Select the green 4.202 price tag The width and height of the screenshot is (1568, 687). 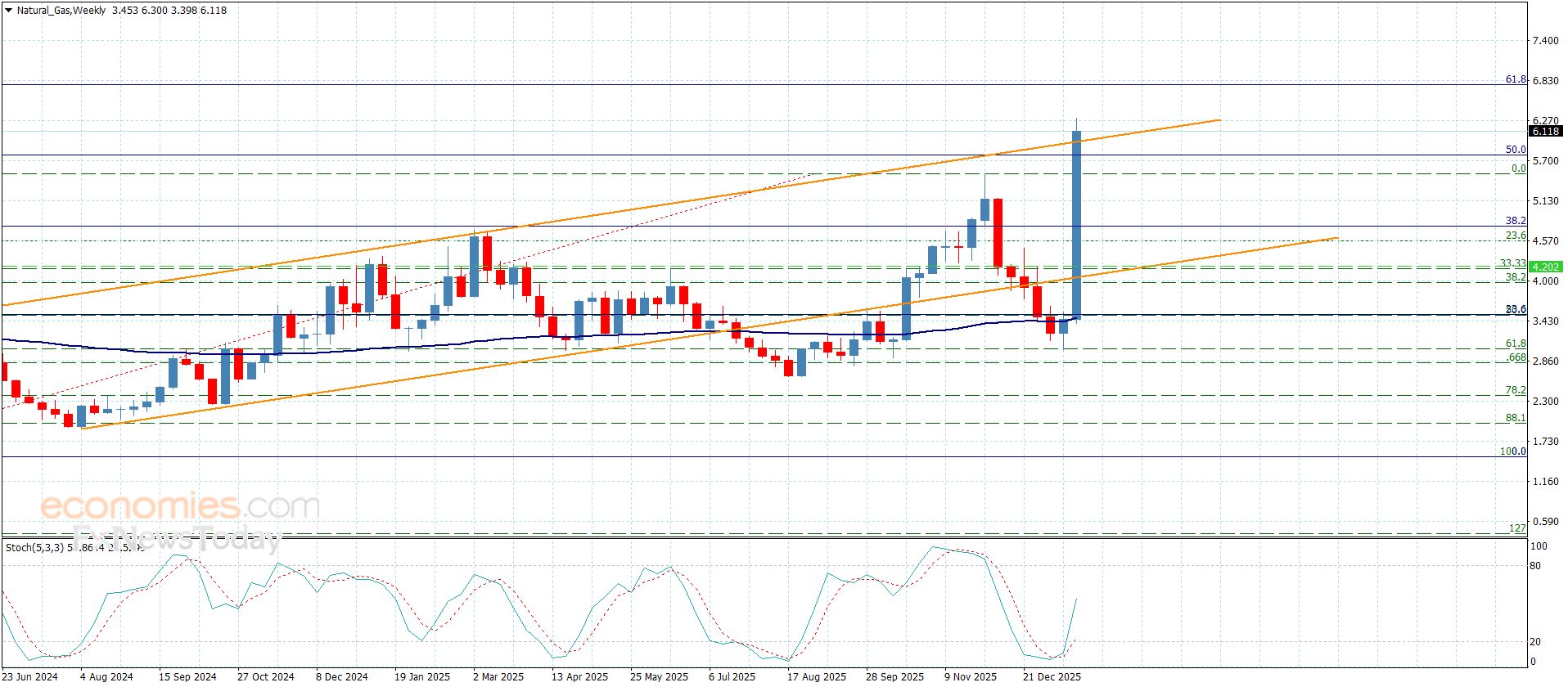click(x=1545, y=267)
